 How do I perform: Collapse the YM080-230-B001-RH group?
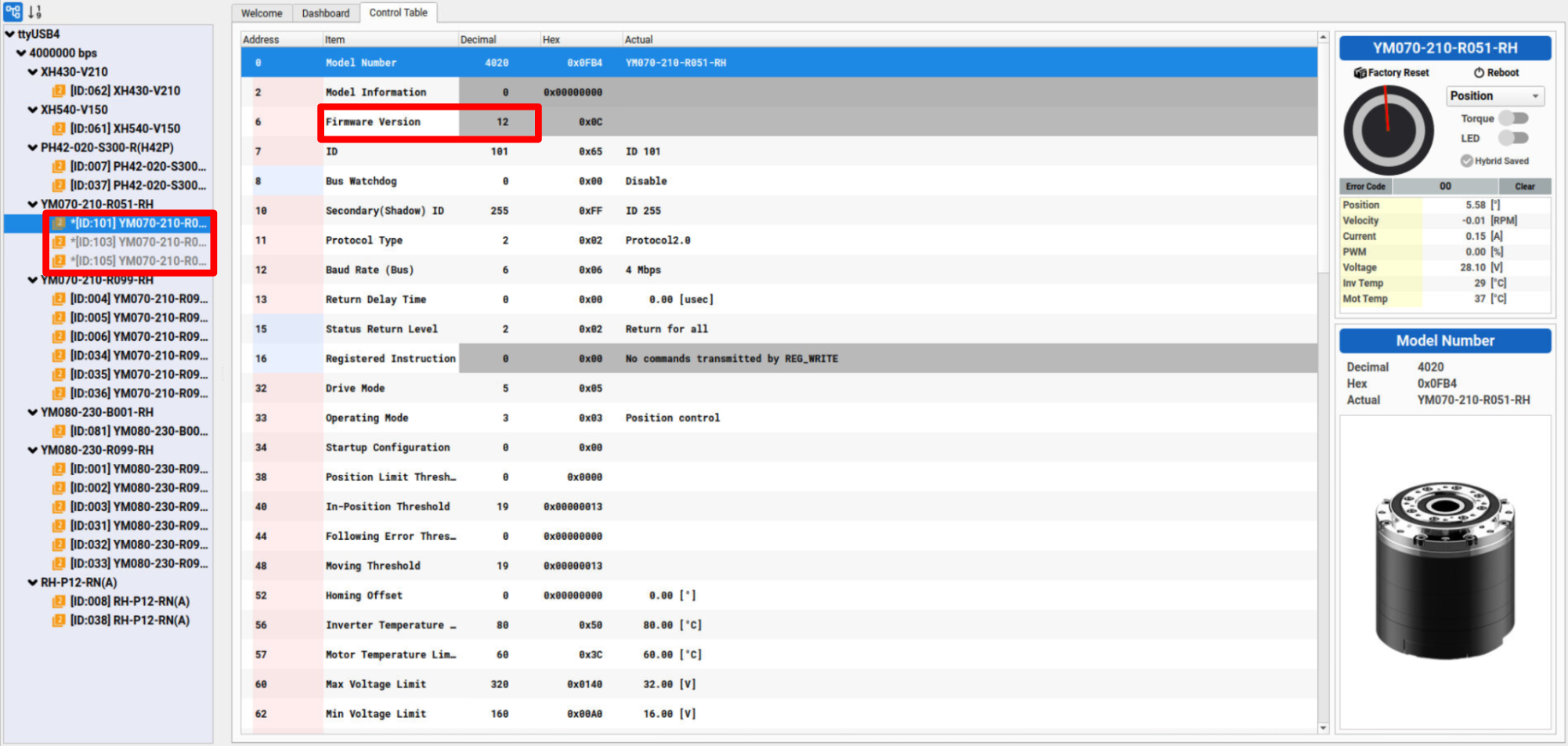coord(33,412)
